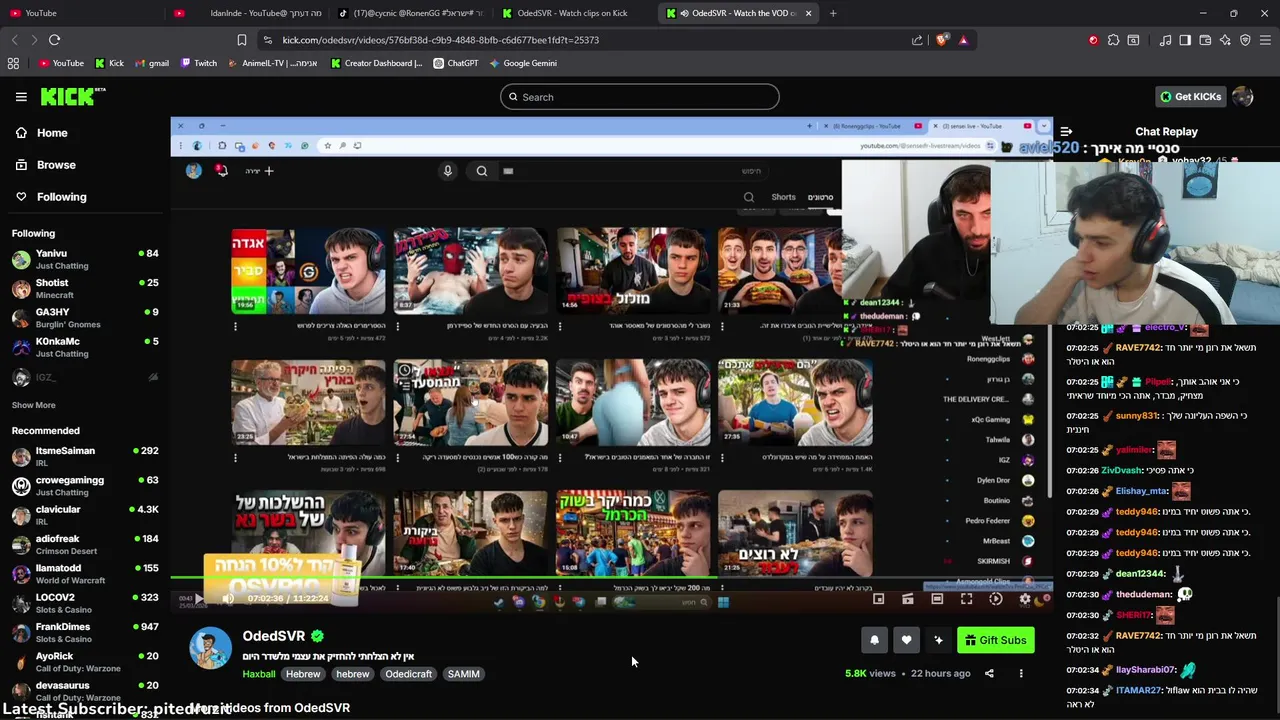
Task: Click the browser share icon in the address bar
Action: coord(917,40)
